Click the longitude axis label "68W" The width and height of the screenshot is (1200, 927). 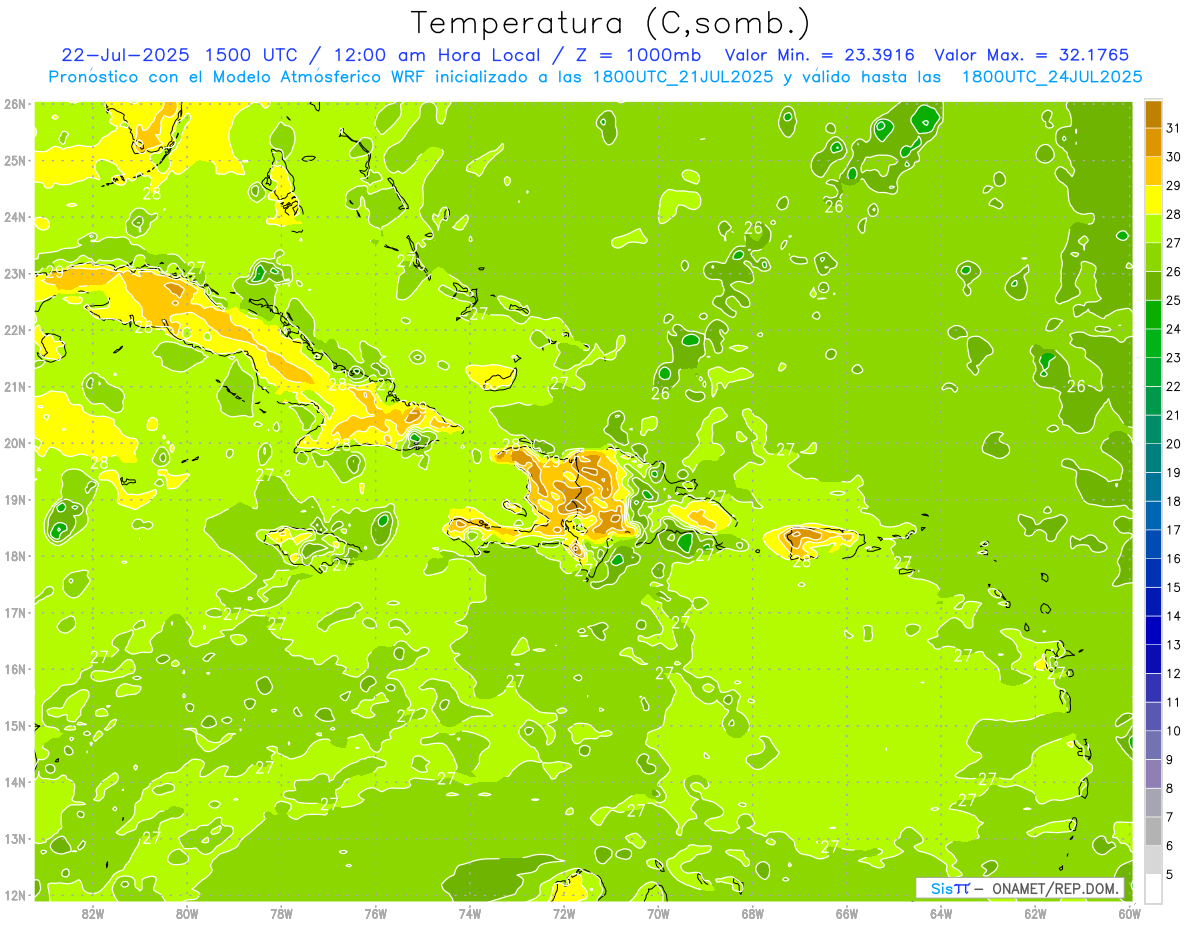(x=753, y=913)
